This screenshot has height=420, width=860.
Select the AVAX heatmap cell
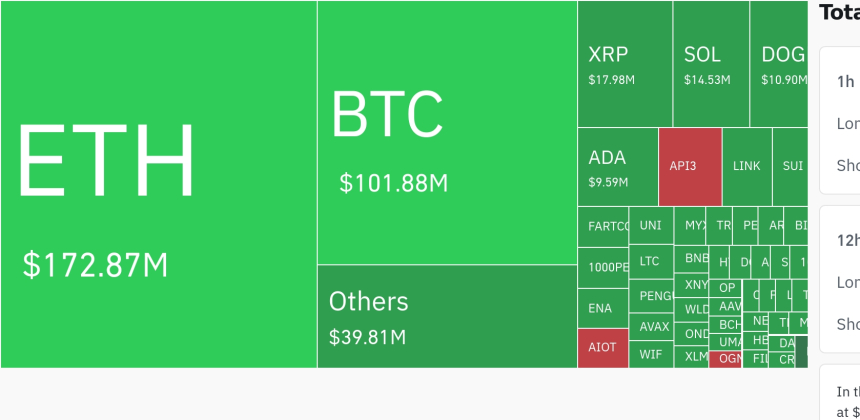(x=654, y=327)
